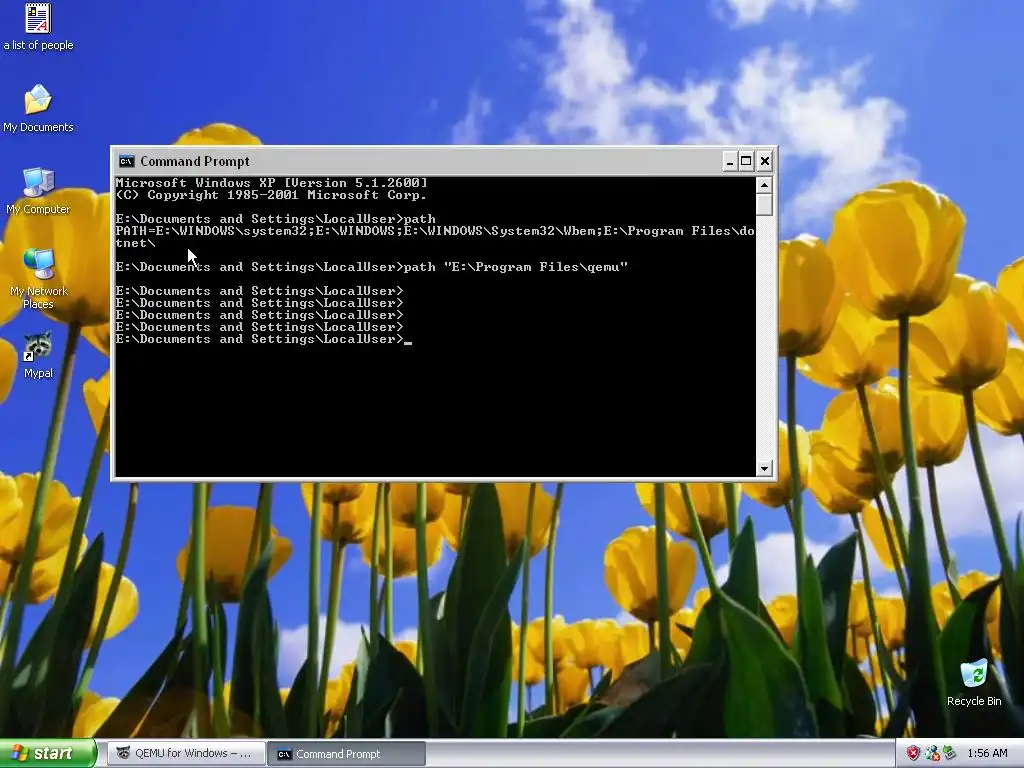
Task: Launch the Mypal browser shortcut
Action: pos(38,356)
